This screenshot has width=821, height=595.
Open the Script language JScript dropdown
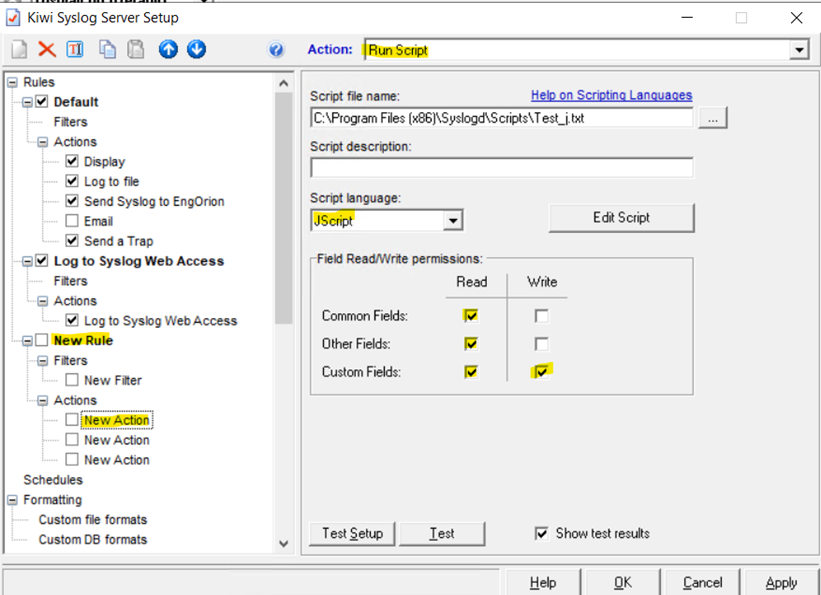pos(453,221)
